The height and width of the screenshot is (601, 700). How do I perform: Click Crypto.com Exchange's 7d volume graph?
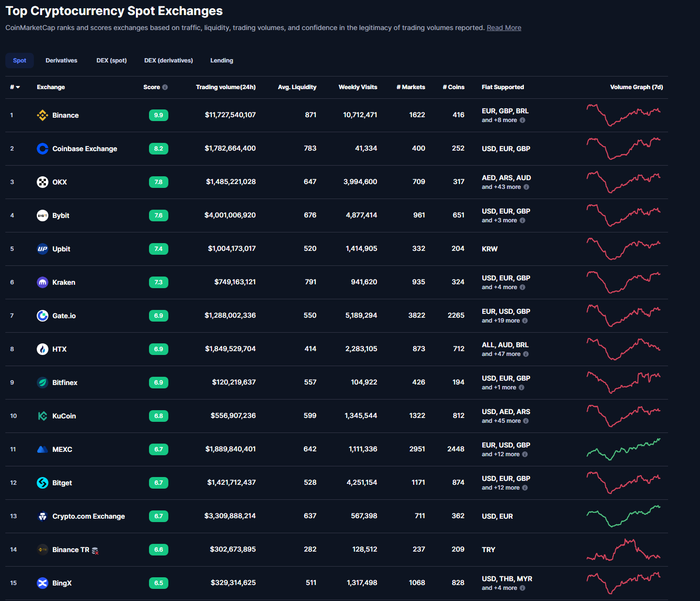tap(623, 516)
